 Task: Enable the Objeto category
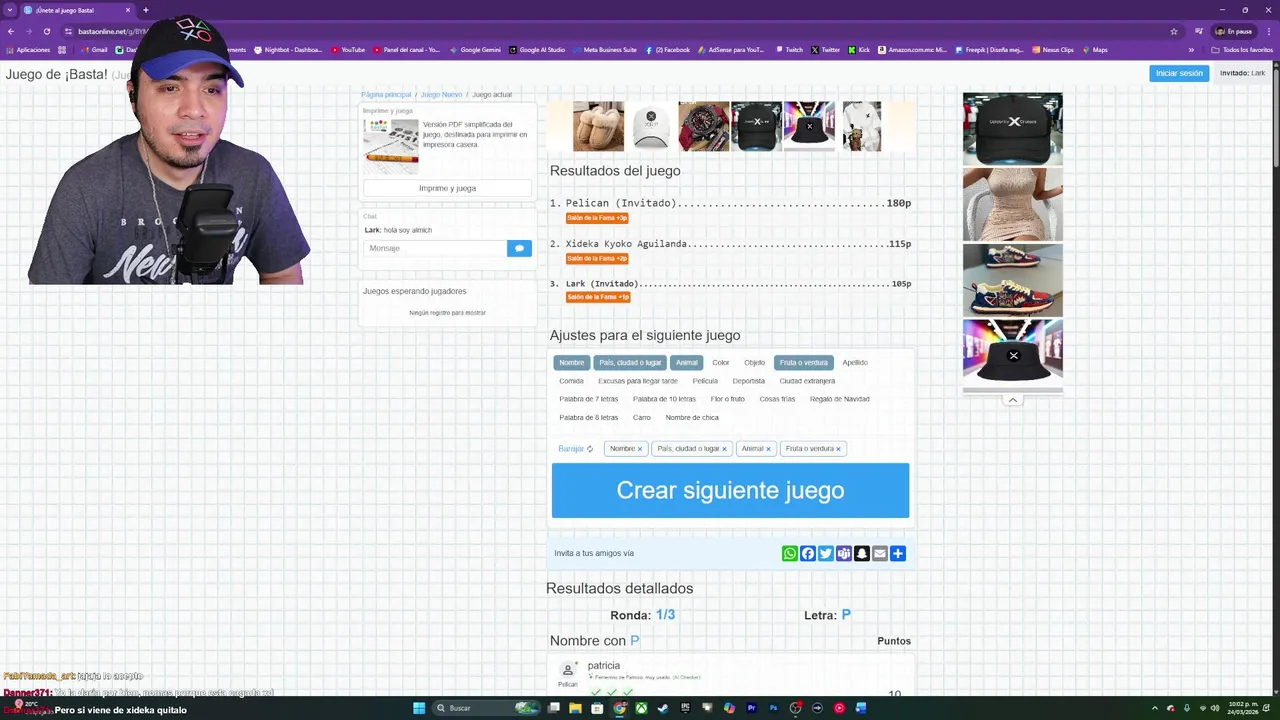pyautogui.click(x=754, y=363)
